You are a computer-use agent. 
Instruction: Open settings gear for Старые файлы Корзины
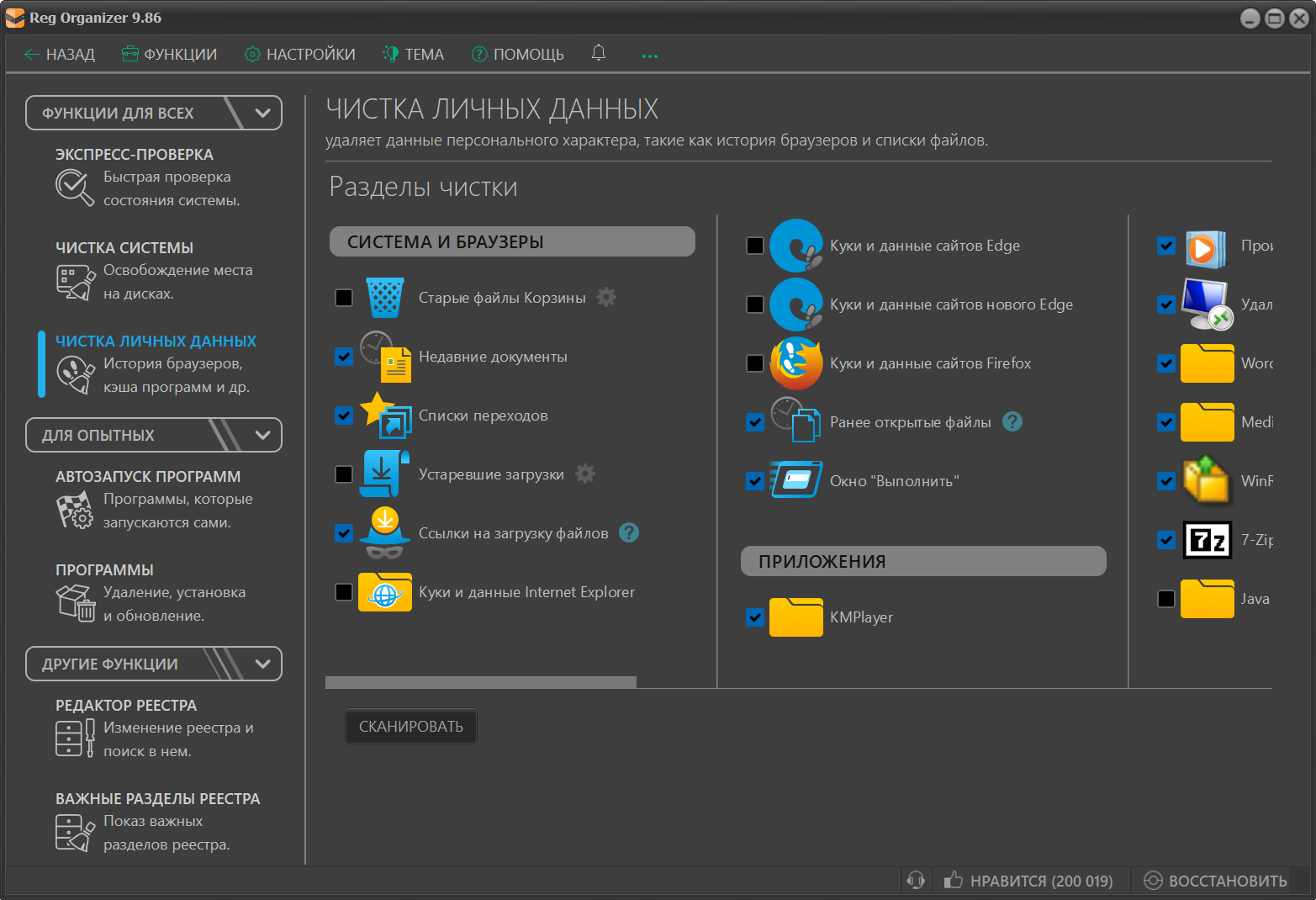coord(606,297)
